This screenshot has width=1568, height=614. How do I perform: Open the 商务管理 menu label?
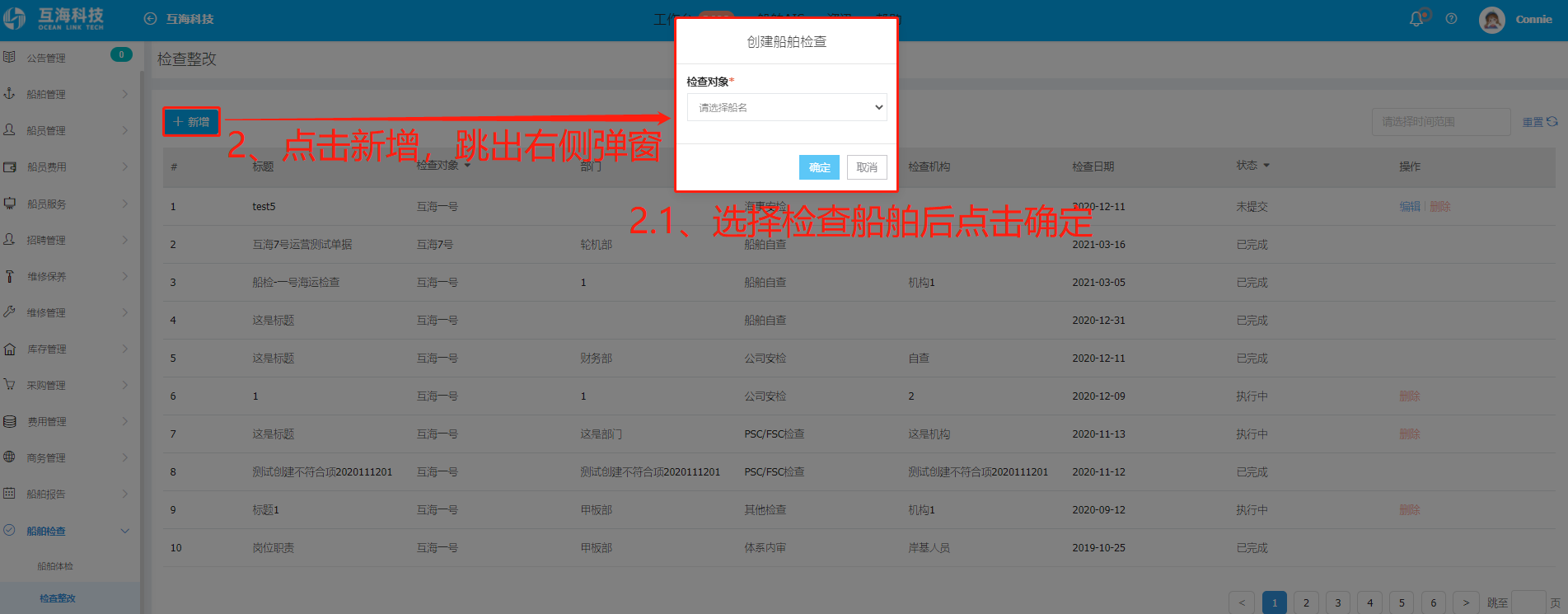pos(46,457)
